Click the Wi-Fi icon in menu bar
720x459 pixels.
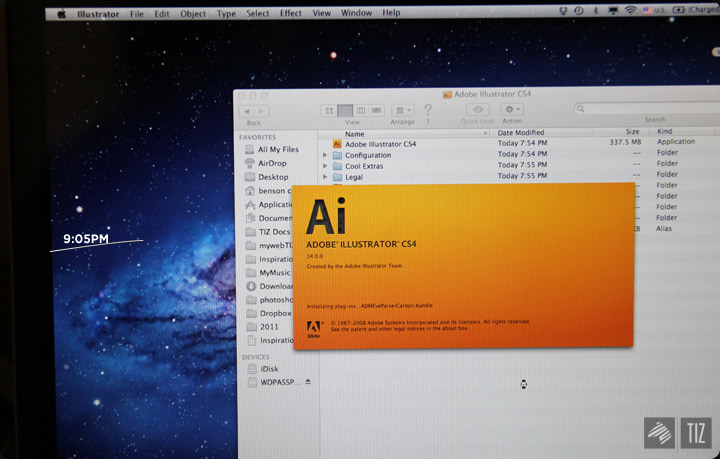pyautogui.click(x=631, y=11)
